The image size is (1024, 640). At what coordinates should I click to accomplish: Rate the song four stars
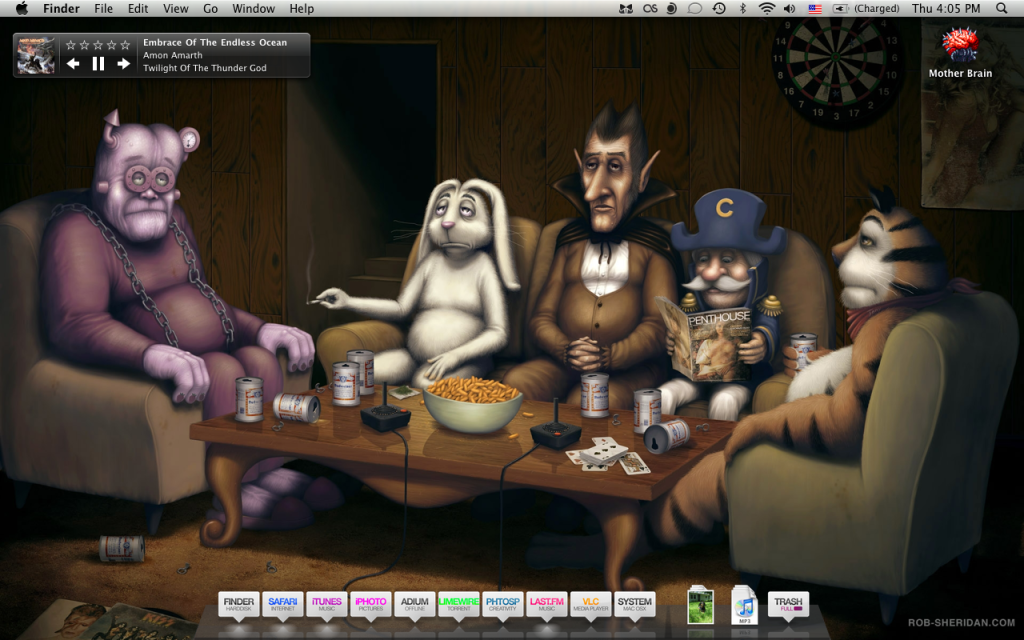point(112,45)
